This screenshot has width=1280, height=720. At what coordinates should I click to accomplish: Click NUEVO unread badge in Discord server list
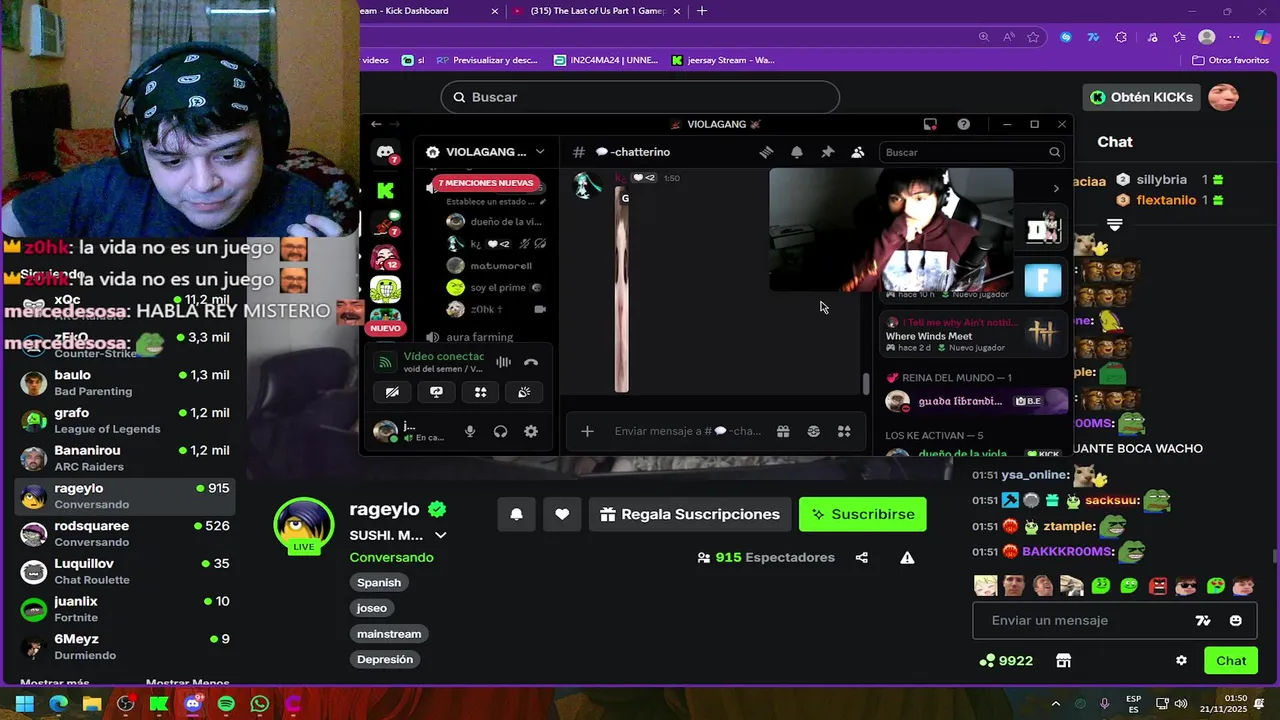(x=385, y=328)
